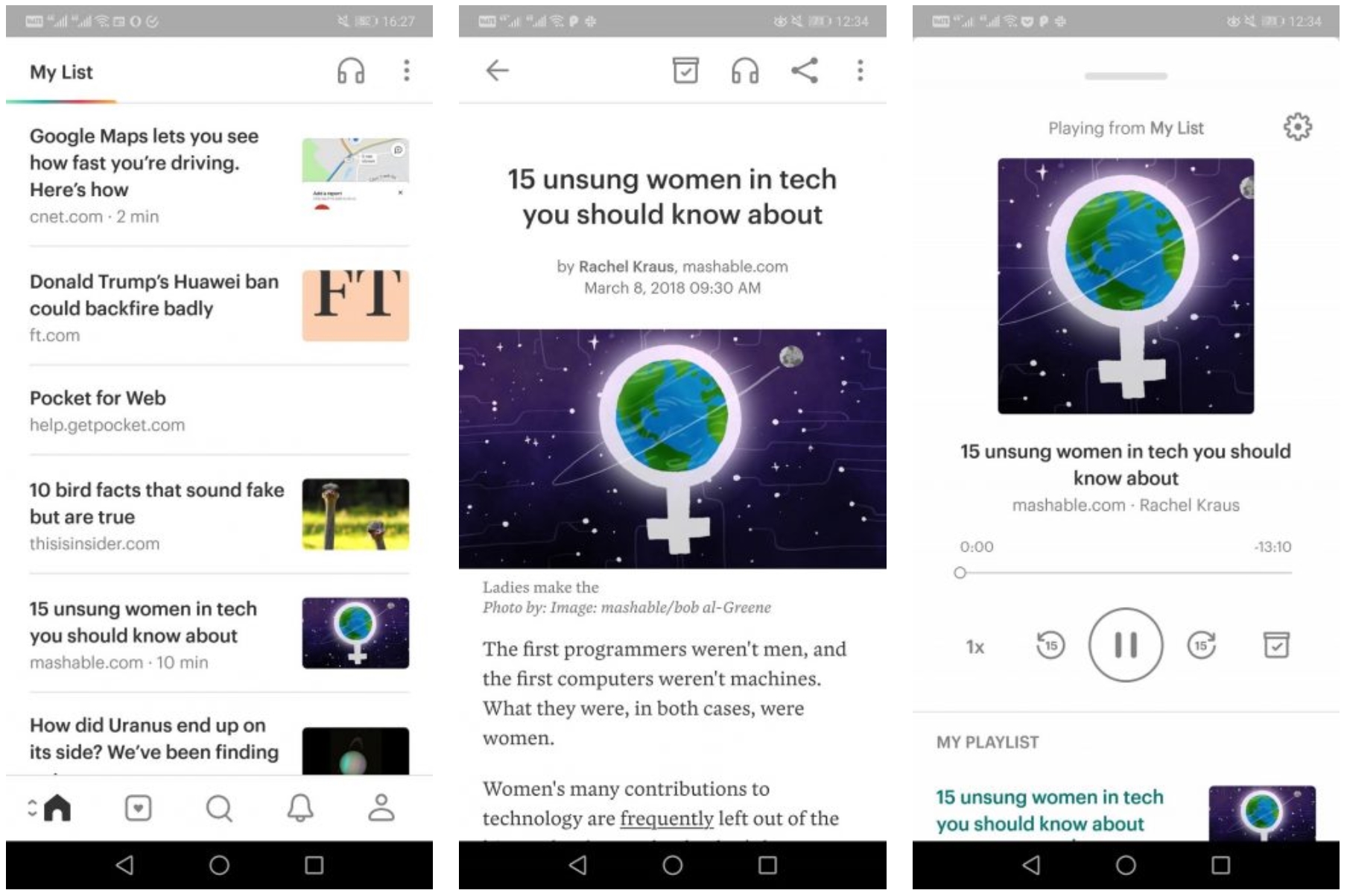
Task: Tap the article title in audio player
Action: (1125, 465)
